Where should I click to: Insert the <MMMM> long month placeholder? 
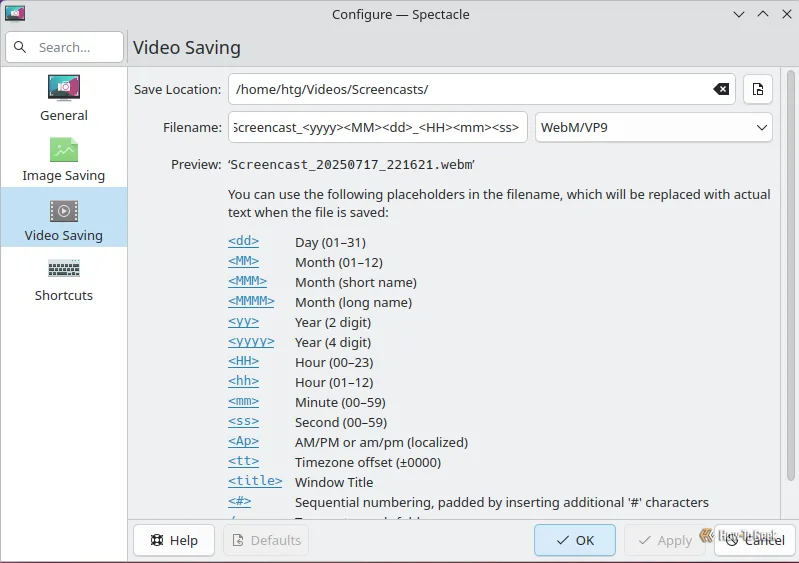[x=251, y=301]
